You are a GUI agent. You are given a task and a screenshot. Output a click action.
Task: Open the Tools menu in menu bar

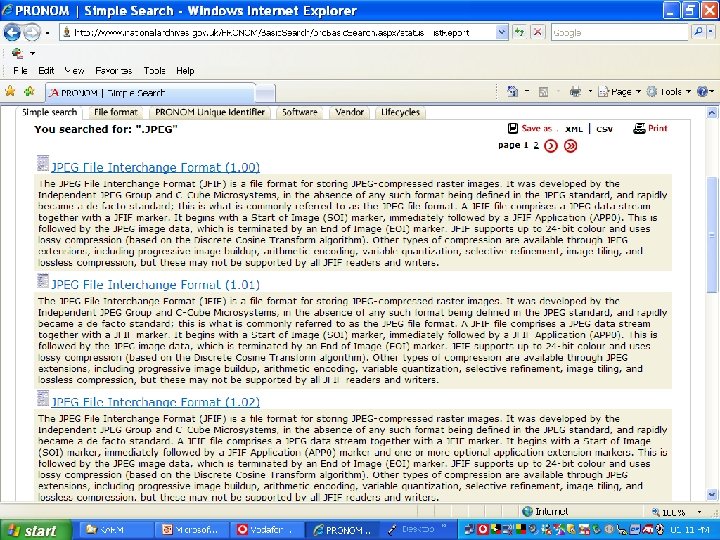click(154, 71)
